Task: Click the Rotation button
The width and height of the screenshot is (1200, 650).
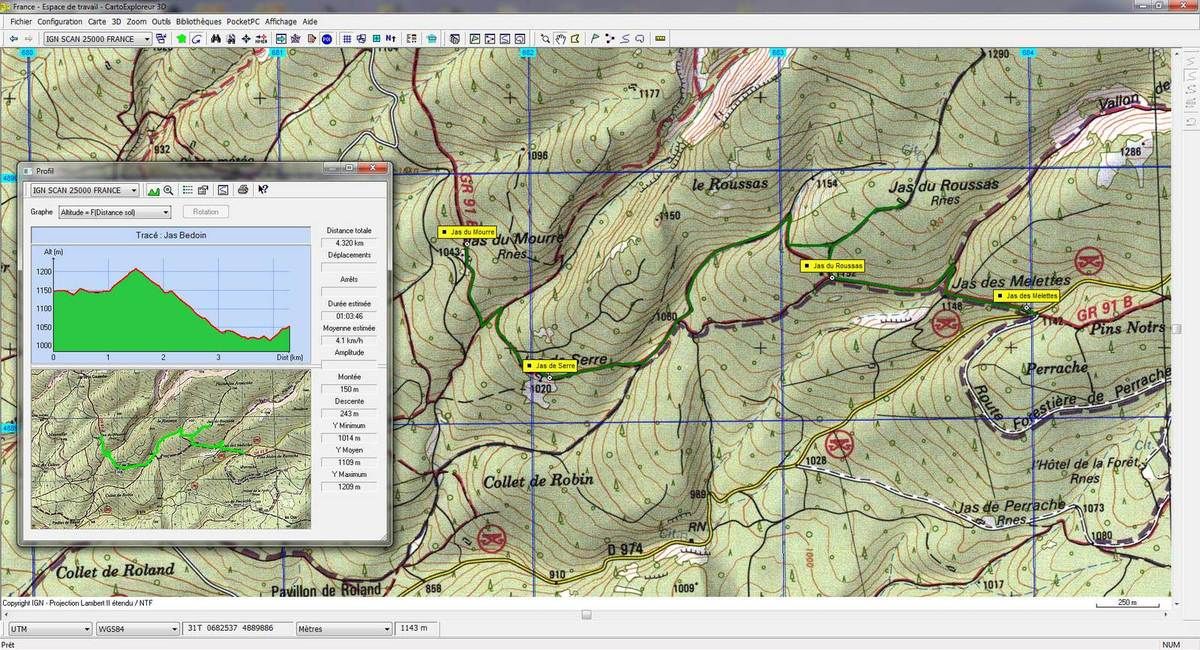Action: pos(206,212)
